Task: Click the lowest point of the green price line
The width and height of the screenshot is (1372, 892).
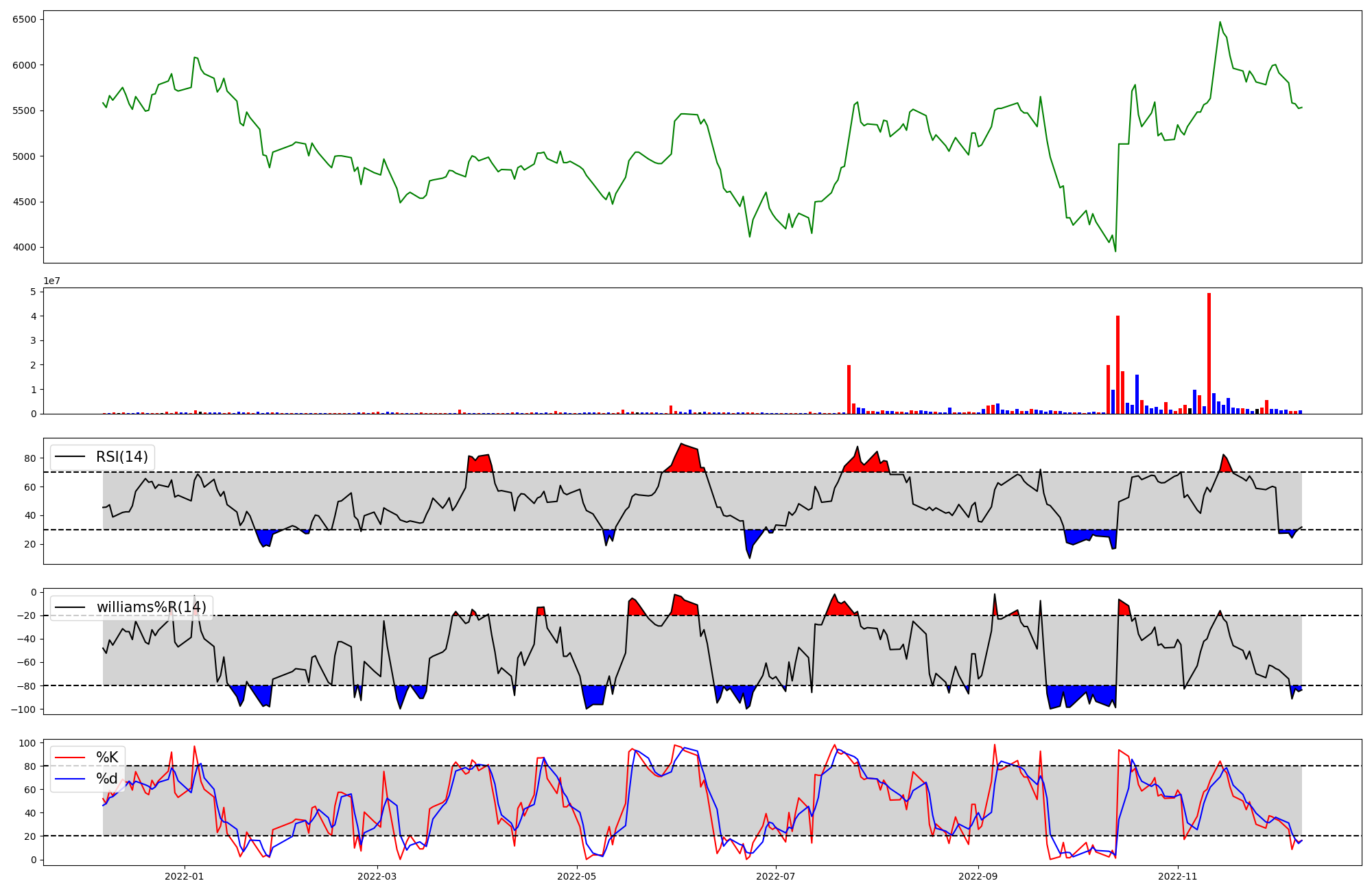Action: point(1115,250)
